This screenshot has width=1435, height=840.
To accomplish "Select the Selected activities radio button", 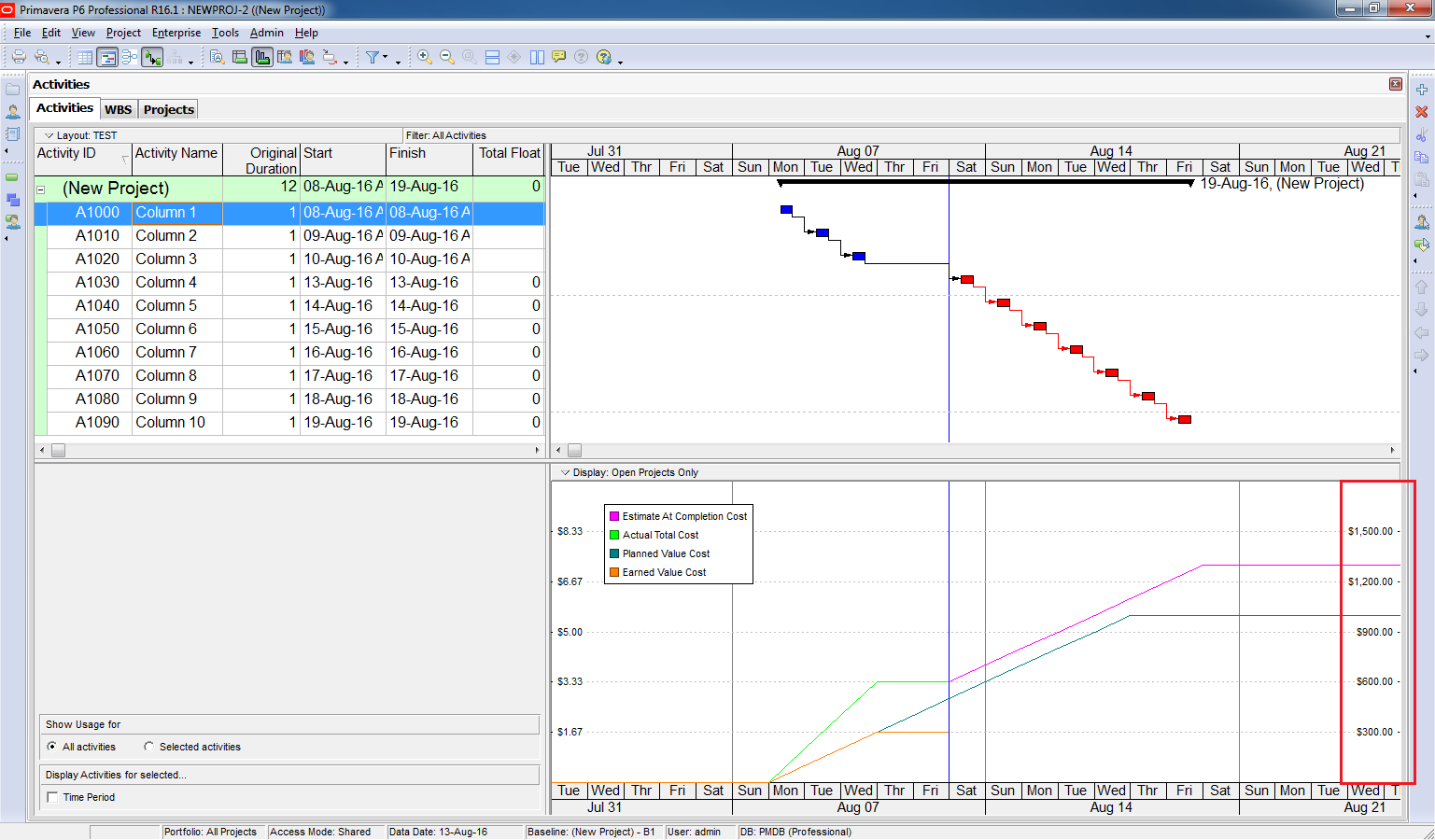I will pos(148,747).
